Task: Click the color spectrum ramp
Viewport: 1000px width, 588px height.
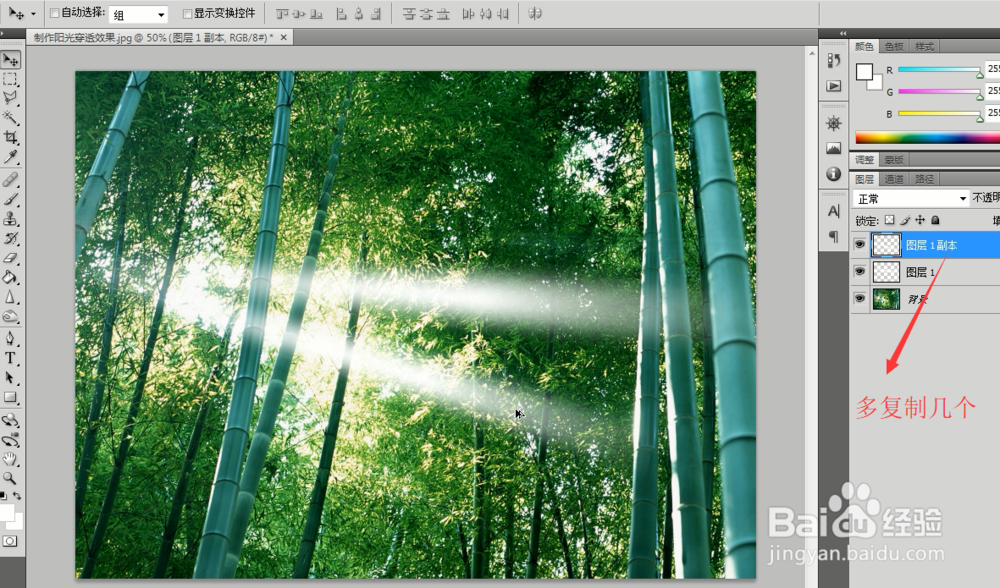Action: (x=927, y=138)
